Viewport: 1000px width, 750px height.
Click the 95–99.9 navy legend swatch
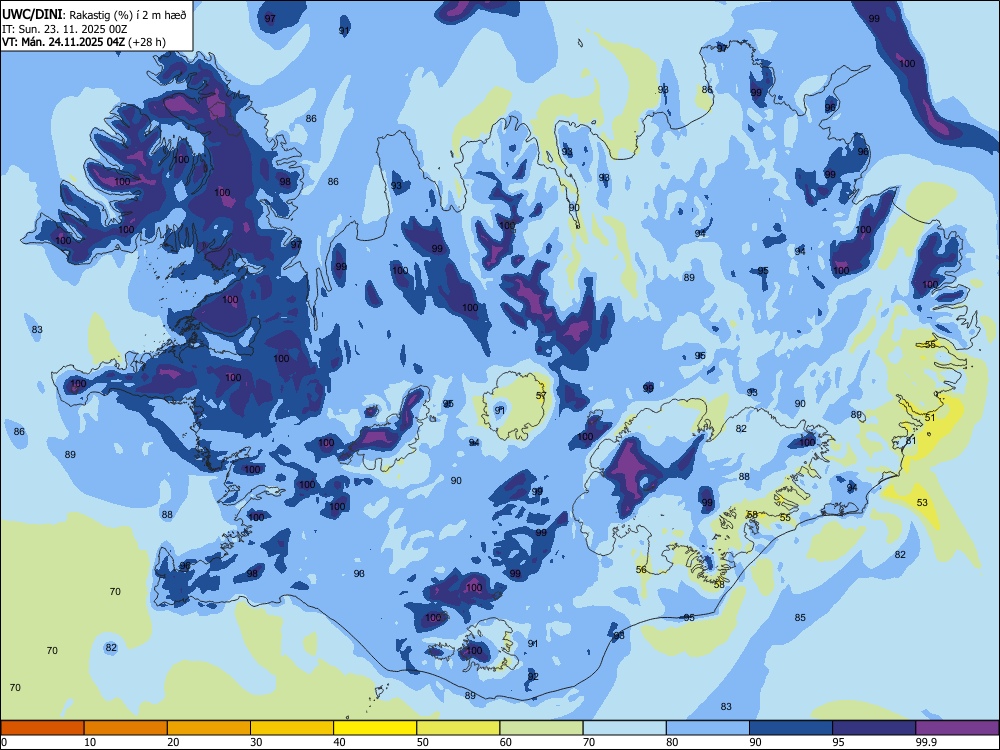point(874,728)
